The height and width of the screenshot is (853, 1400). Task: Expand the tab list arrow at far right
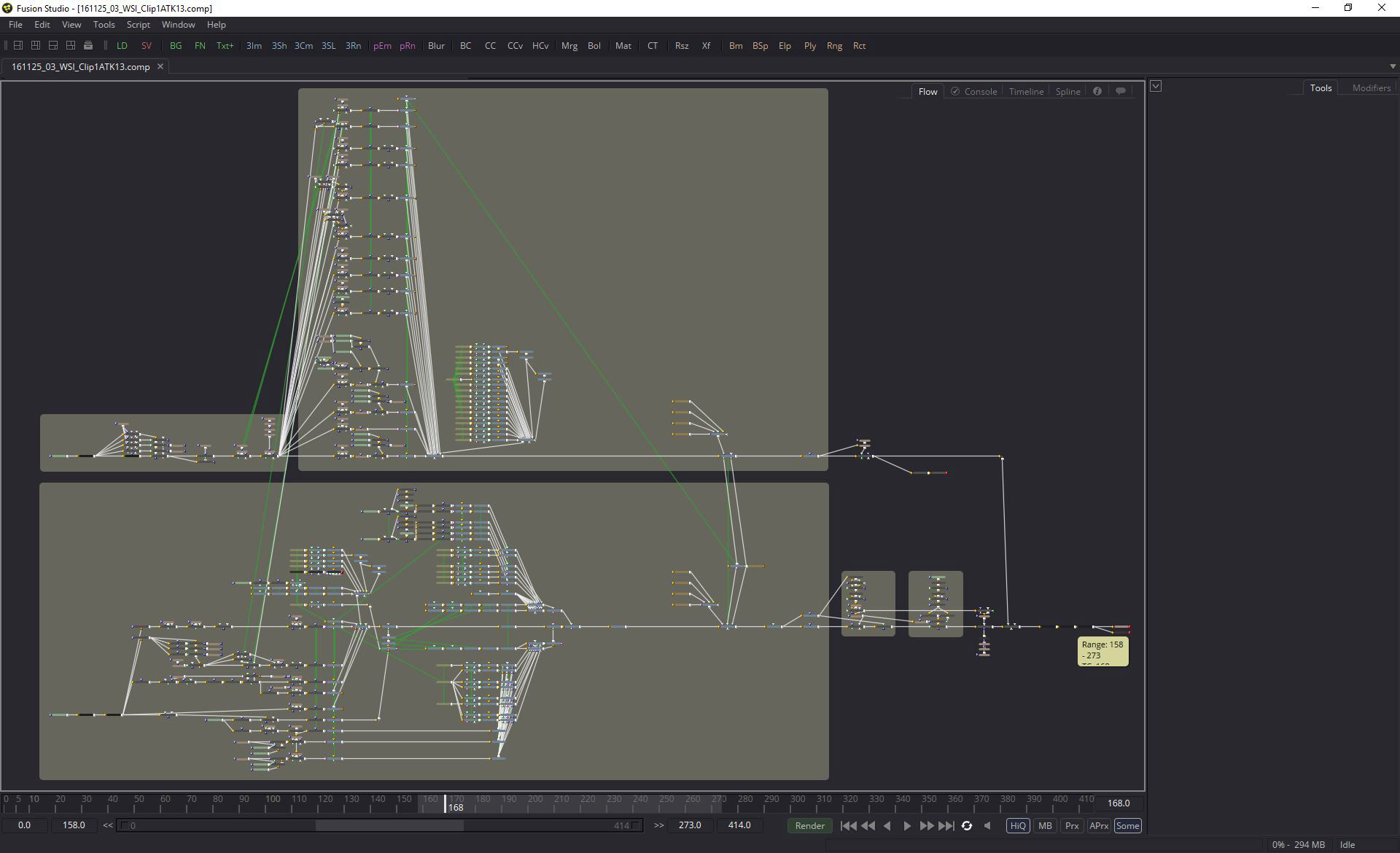coord(1393,66)
